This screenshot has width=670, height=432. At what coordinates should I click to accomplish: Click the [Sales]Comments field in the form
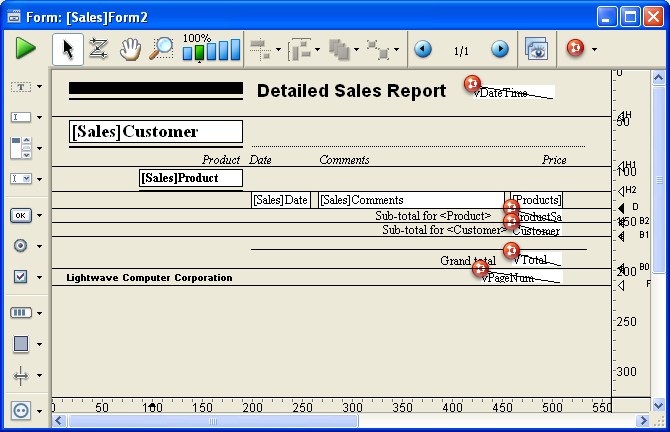coord(410,200)
